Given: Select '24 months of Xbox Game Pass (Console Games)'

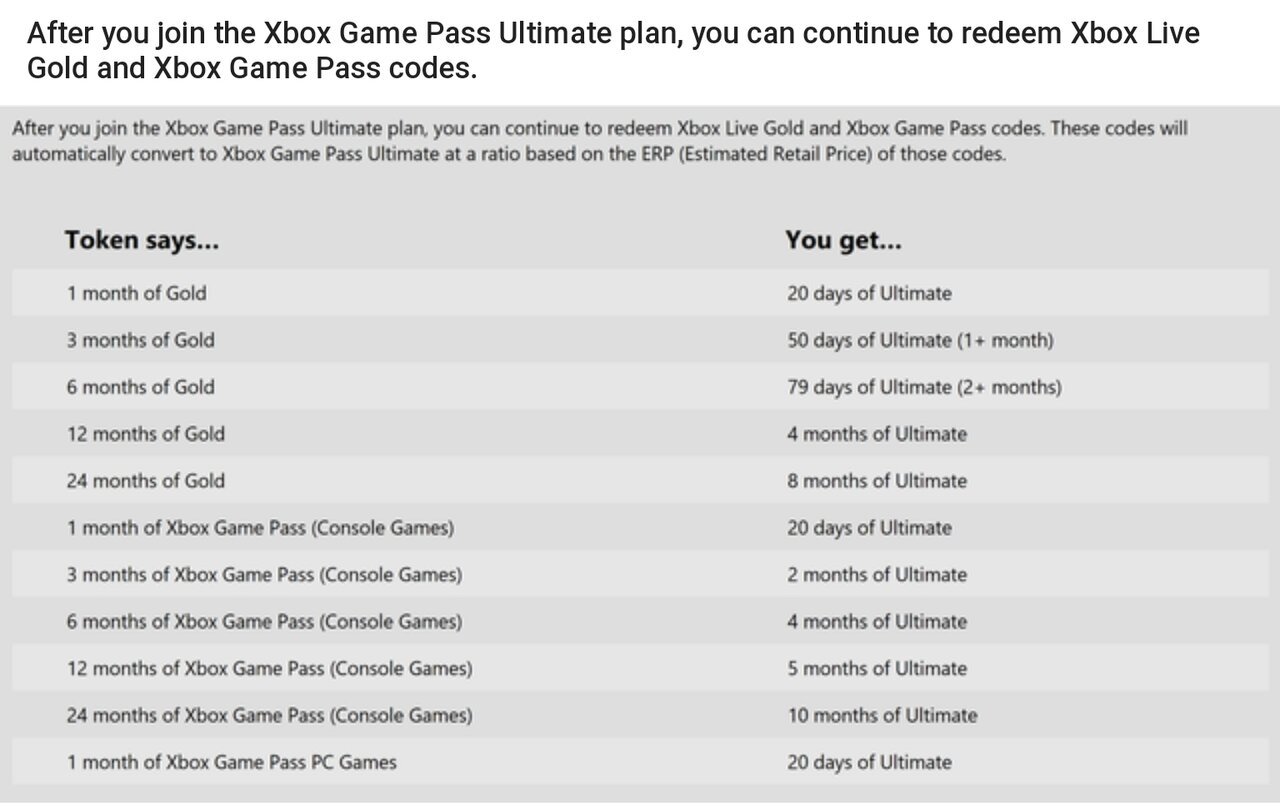Looking at the screenshot, I should click(269, 716).
